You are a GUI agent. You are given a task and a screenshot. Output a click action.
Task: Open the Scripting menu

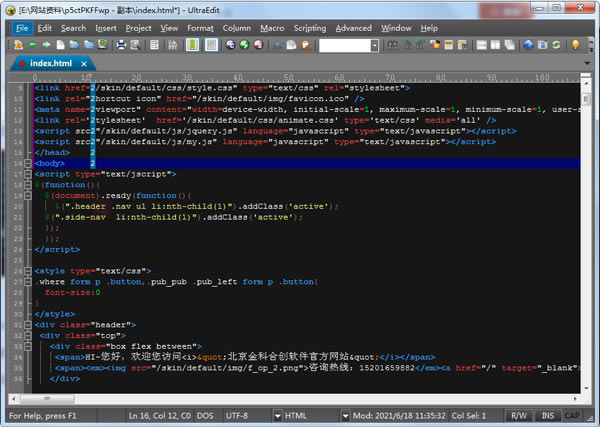(x=310, y=28)
